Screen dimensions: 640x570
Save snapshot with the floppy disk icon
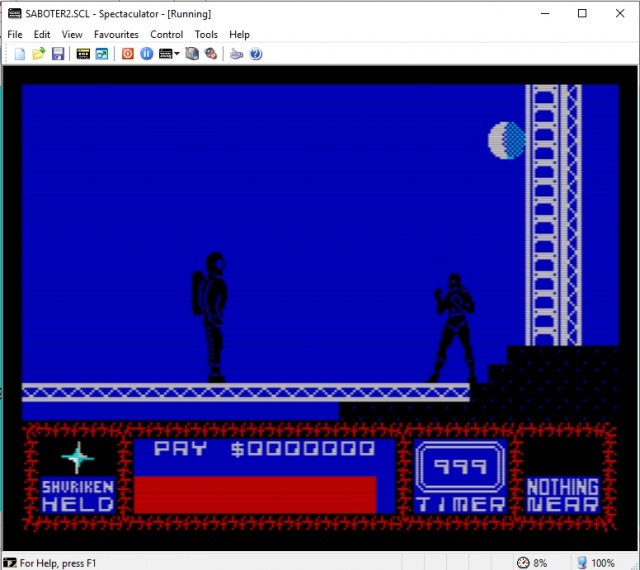coord(58,54)
